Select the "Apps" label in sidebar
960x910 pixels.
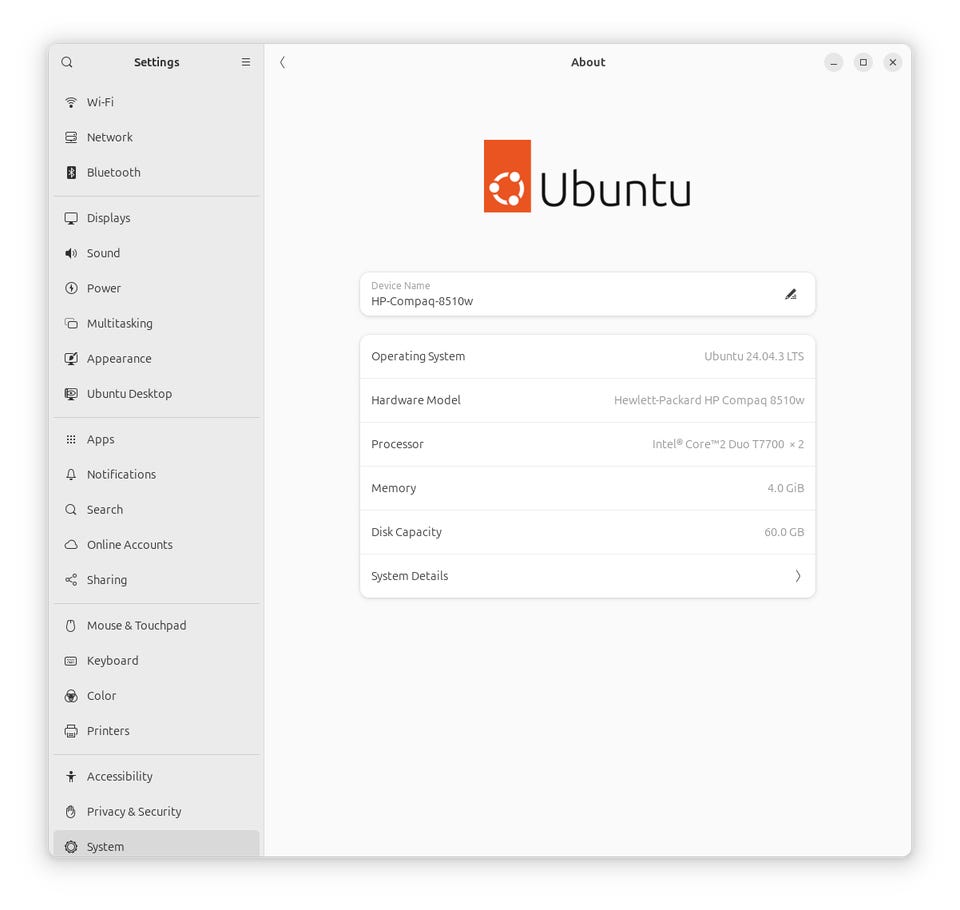(x=100, y=440)
